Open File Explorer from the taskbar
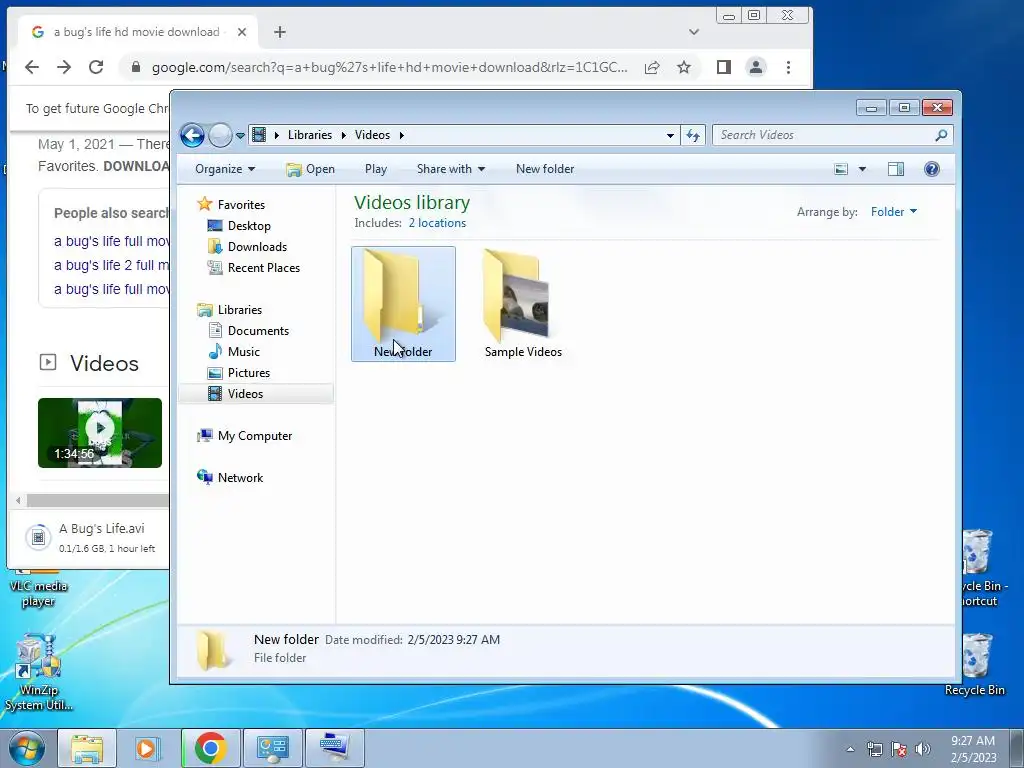Viewport: 1024px width, 768px height. 87,748
